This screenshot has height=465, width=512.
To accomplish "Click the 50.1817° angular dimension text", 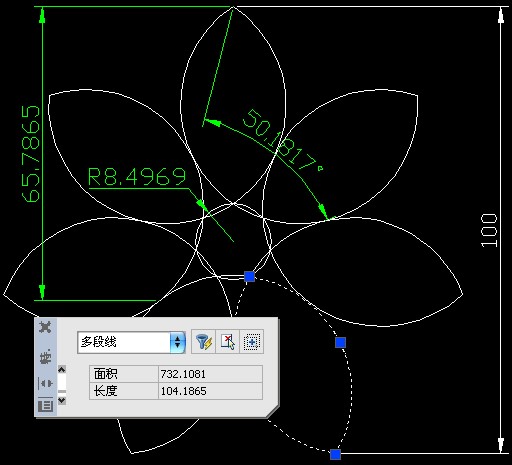I will point(282,141).
